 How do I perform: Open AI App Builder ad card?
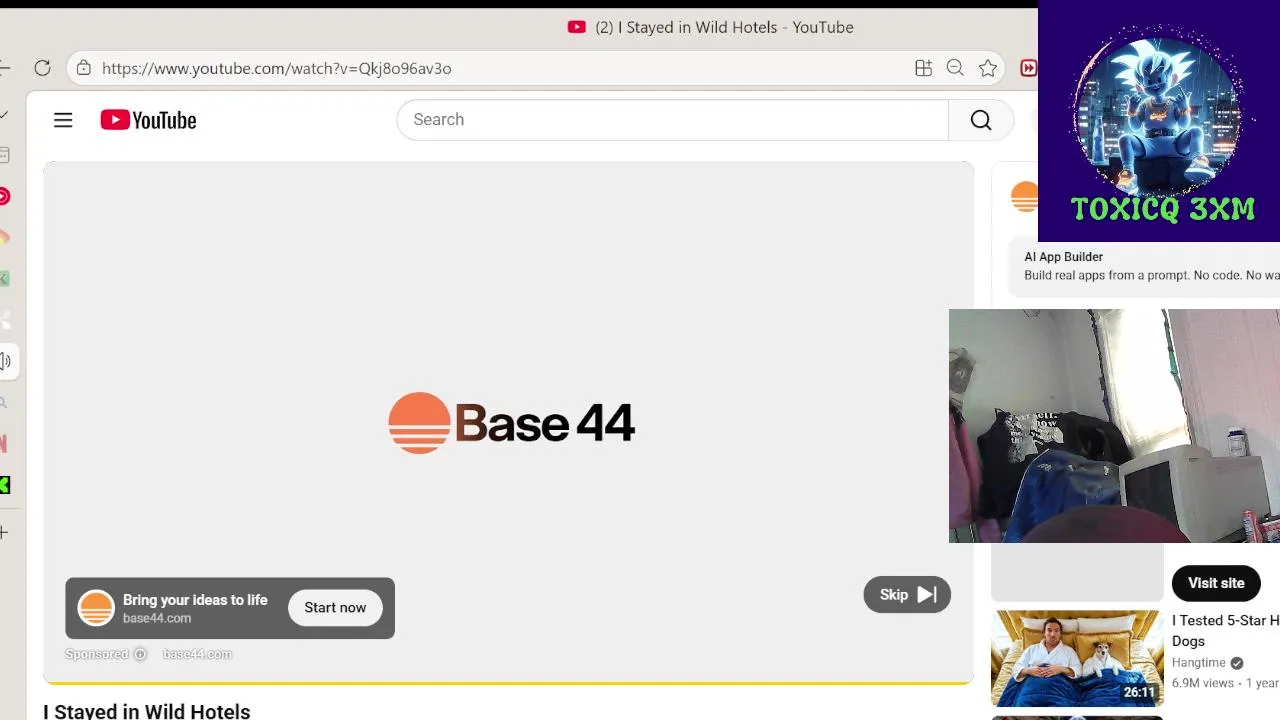click(x=1145, y=266)
